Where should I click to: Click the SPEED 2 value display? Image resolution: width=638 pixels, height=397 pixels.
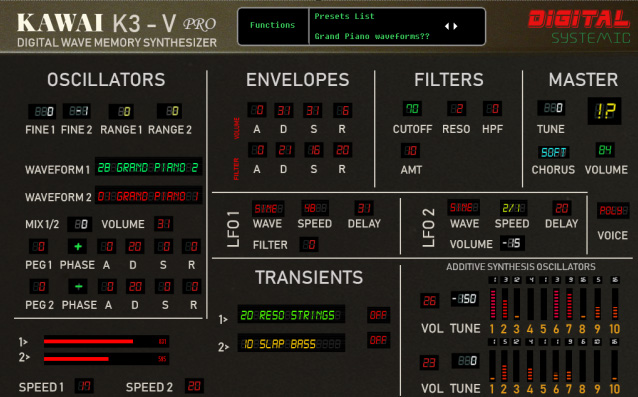coord(194,386)
